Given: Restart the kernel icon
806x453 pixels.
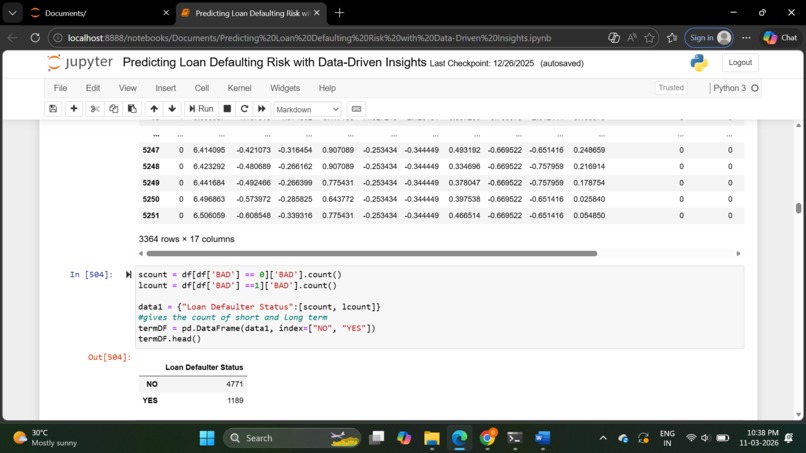Looking at the screenshot, I should coord(244,109).
